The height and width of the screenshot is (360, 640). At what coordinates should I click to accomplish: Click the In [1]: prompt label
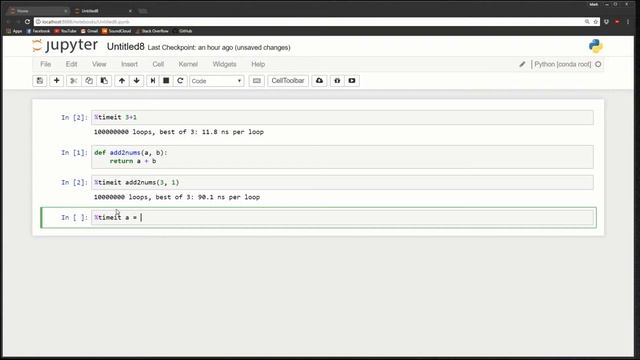[x=74, y=153]
